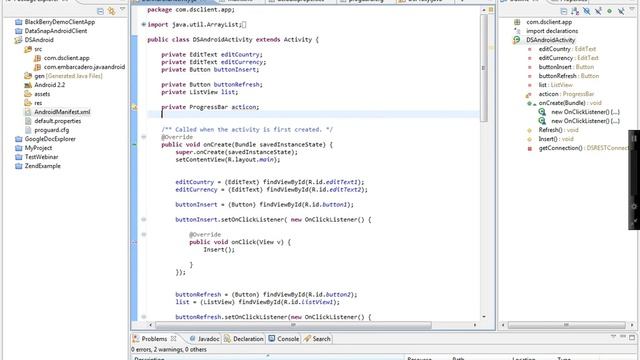The height and width of the screenshot is (360, 640).
Task: Click the Outline horizontal scrollbar thumb
Action: 567,325
